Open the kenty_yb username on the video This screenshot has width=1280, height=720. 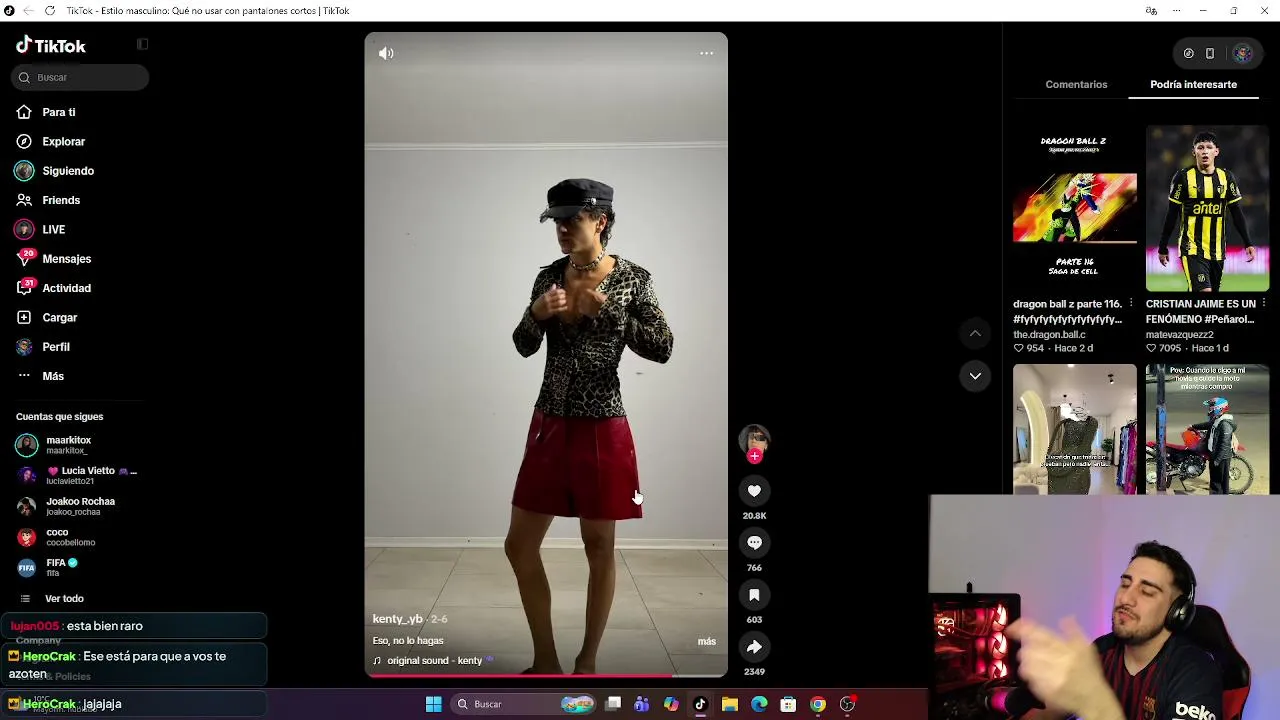(398, 620)
